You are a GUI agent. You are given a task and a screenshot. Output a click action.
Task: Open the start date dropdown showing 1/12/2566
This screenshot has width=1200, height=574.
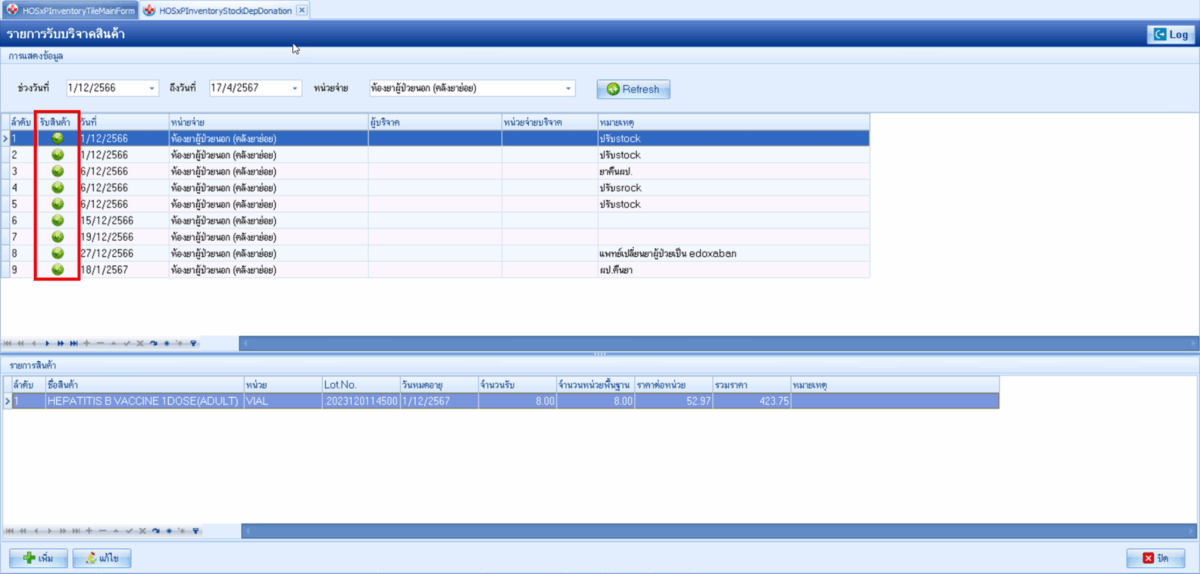152,89
